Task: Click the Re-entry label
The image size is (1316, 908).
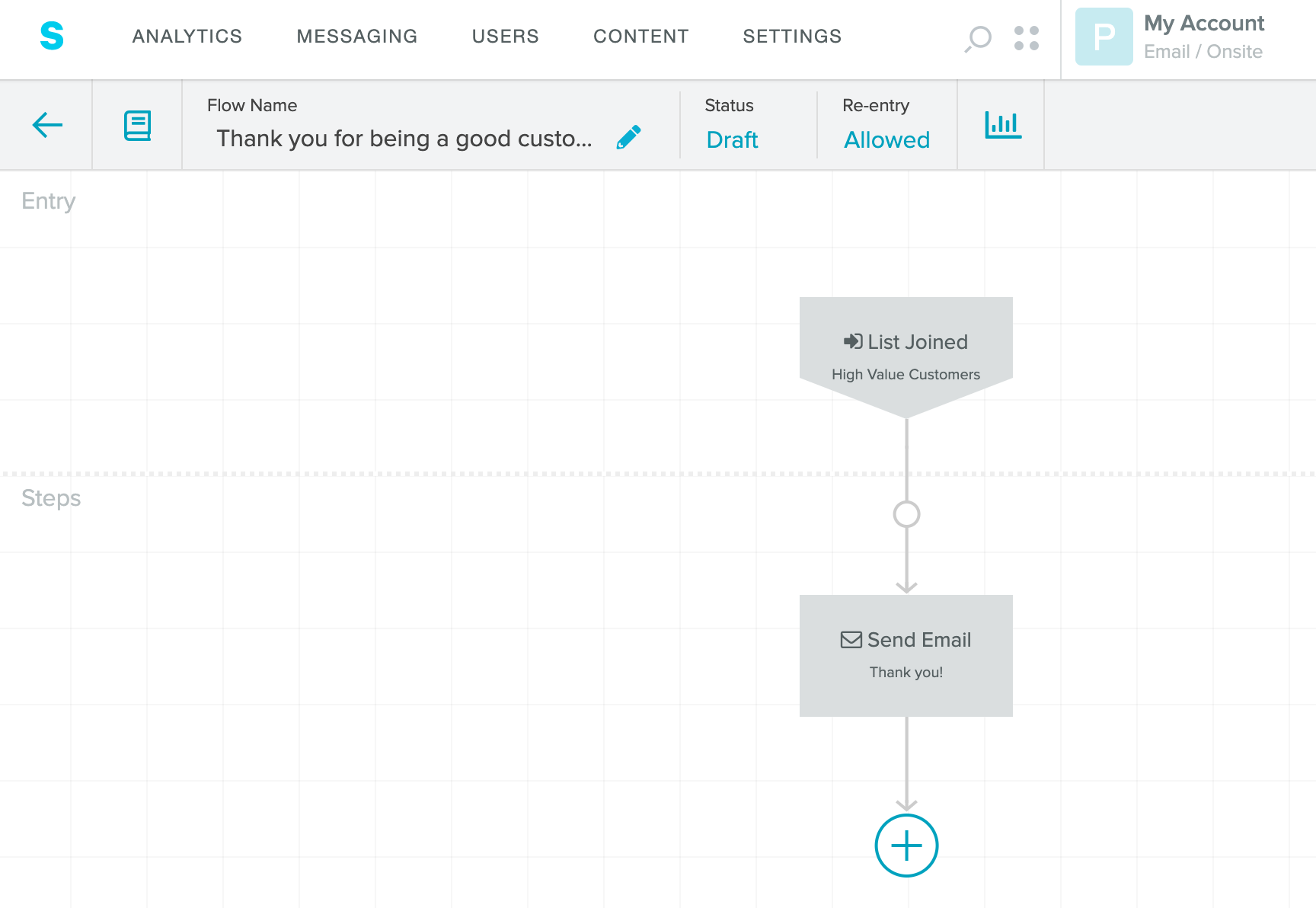Action: [876, 106]
